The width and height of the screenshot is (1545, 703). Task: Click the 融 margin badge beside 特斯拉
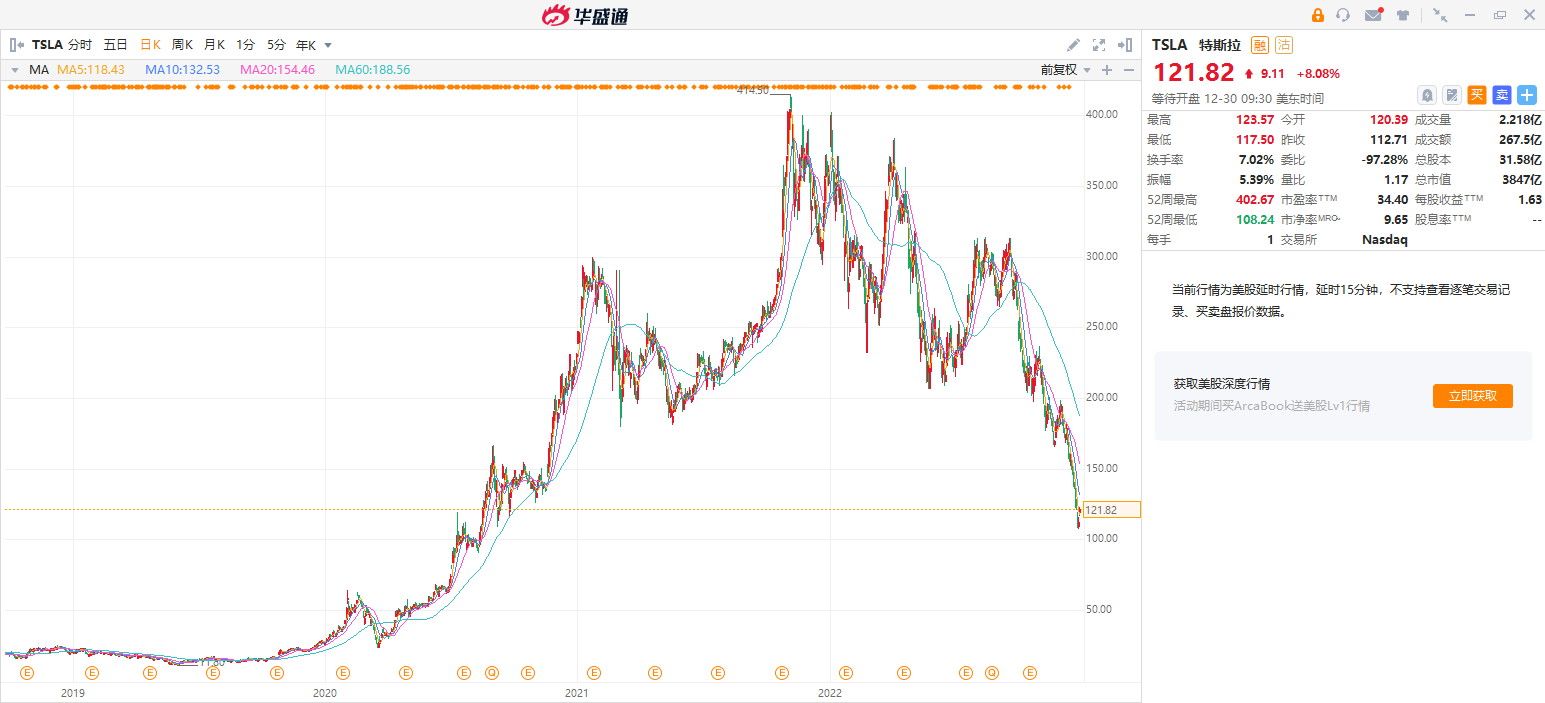click(1260, 45)
